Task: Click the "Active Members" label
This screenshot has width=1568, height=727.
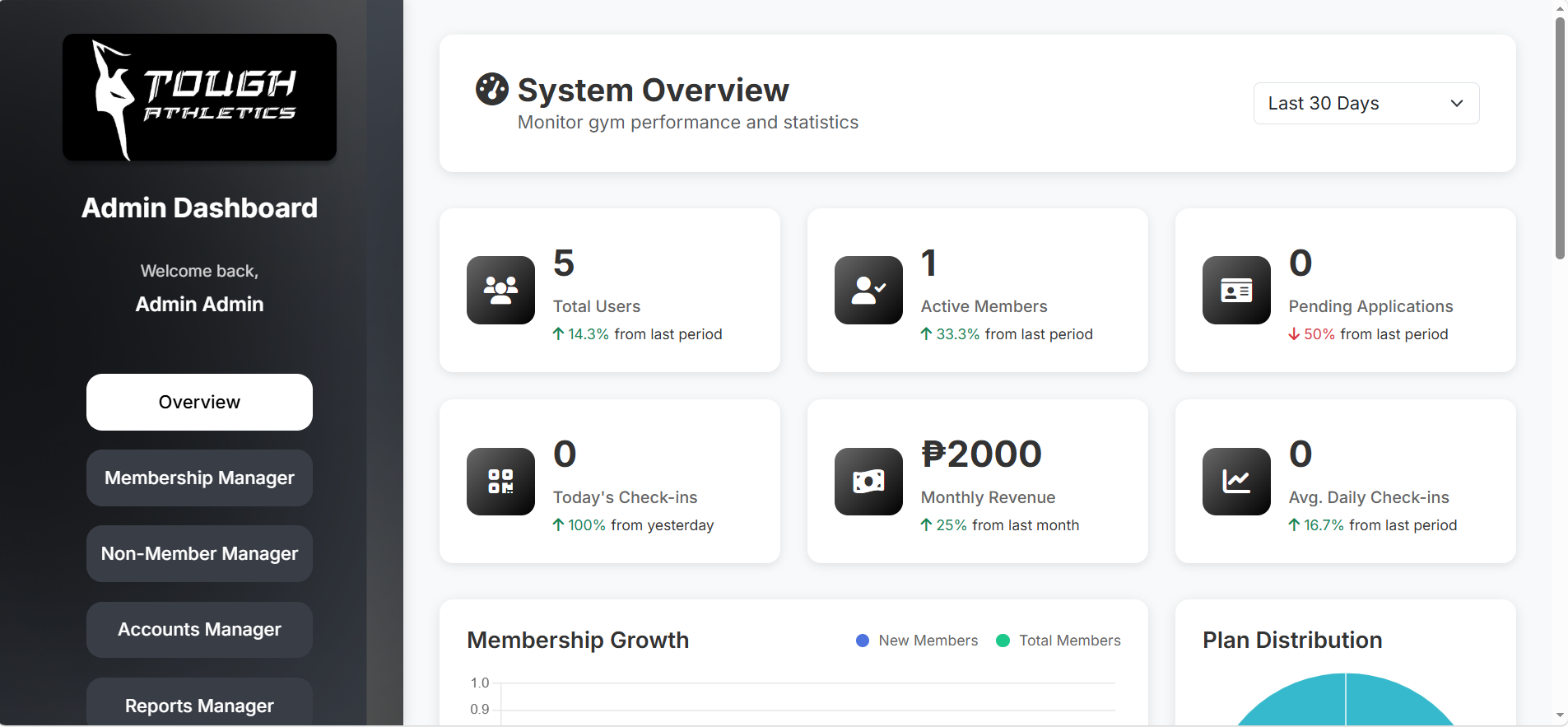Action: (984, 306)
